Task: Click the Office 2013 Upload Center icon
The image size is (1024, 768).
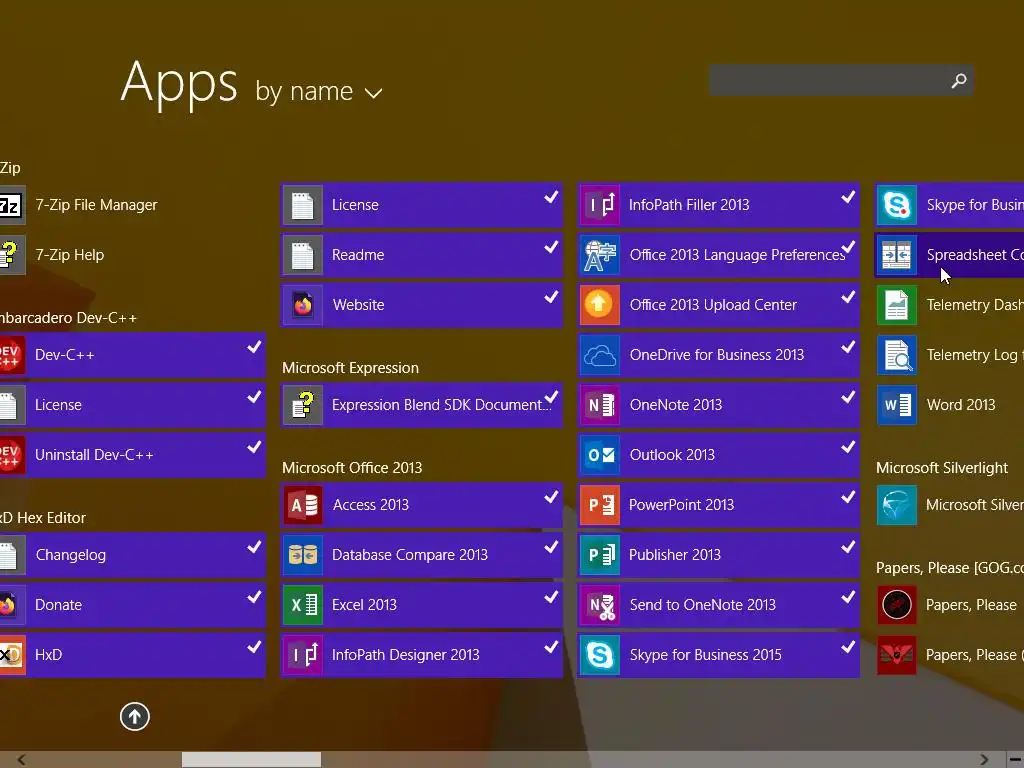Action: pyautogui.click(x=600, y=305)
